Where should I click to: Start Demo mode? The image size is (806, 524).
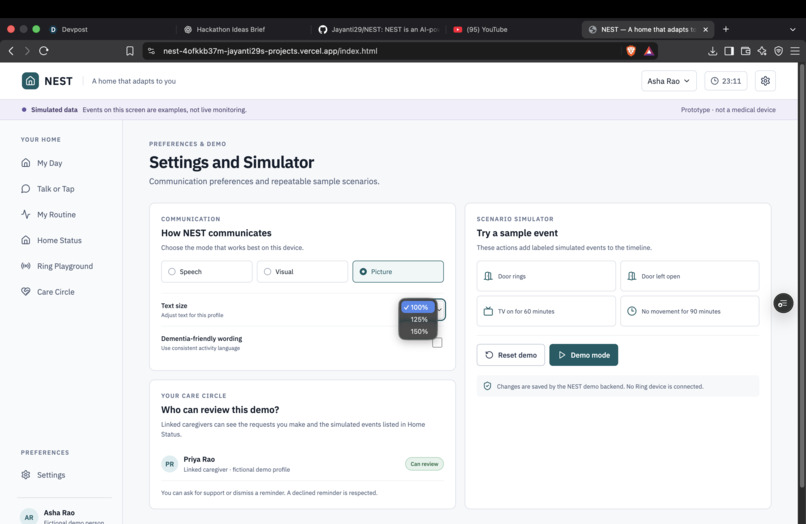[583, 355]
